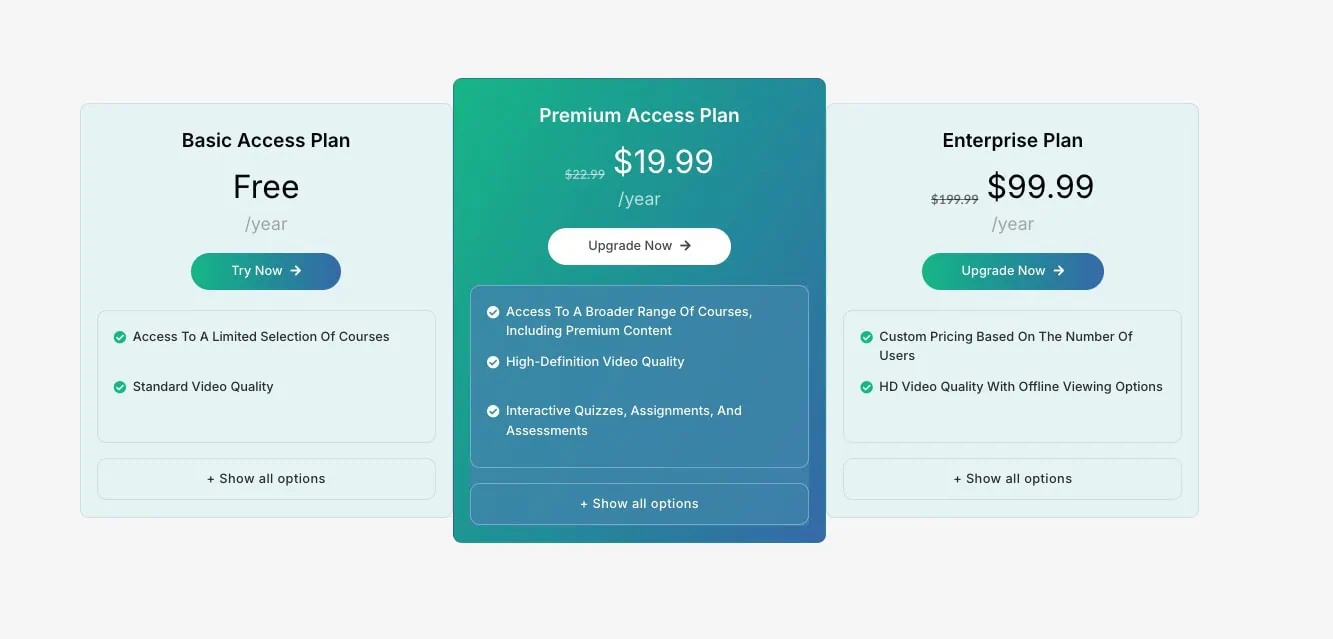1333x639 pixels.
Task: Expand all options for Basic Access Plan
Action: click(266, 479)
